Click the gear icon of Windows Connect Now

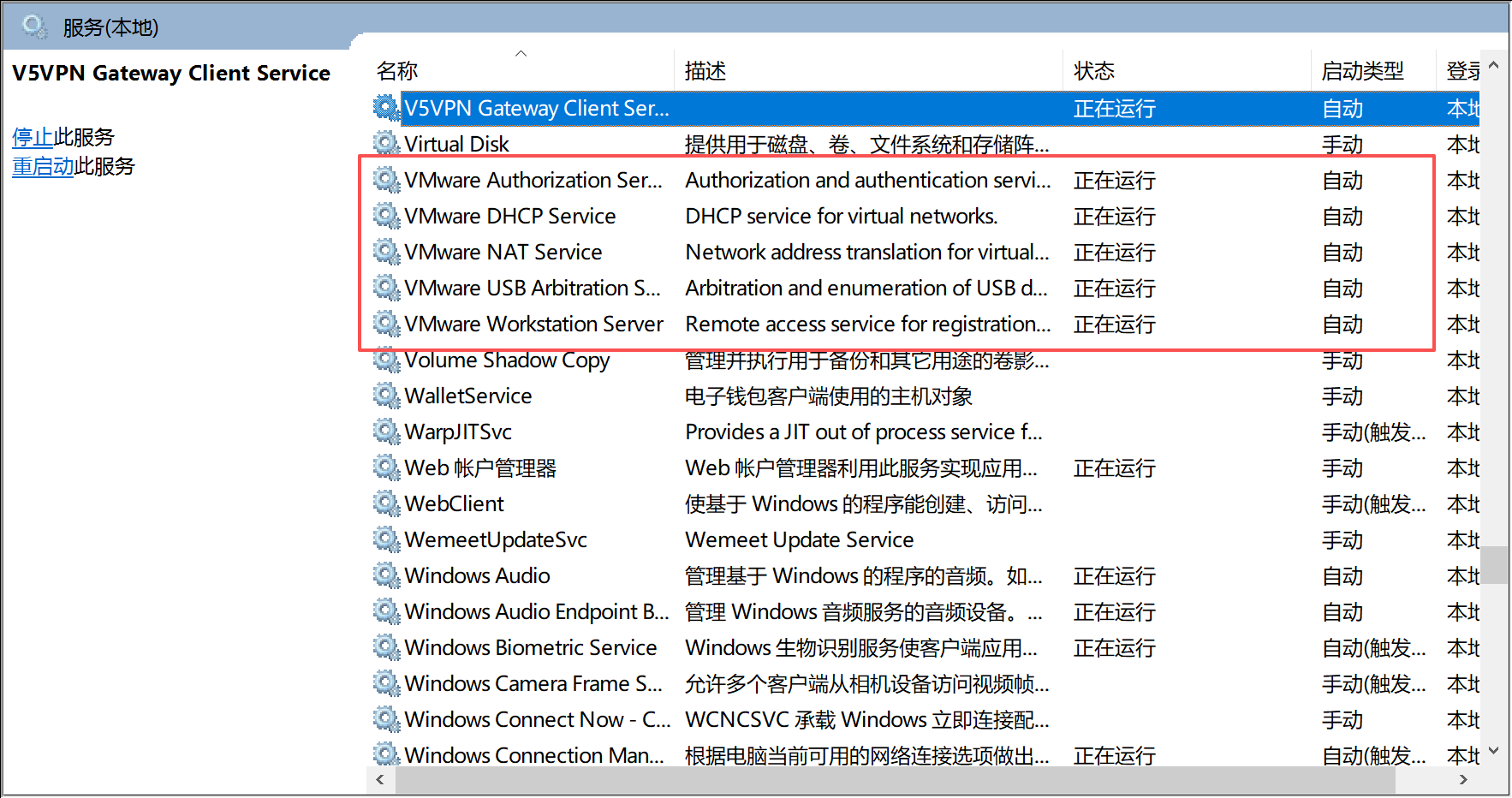click(386, 719)
